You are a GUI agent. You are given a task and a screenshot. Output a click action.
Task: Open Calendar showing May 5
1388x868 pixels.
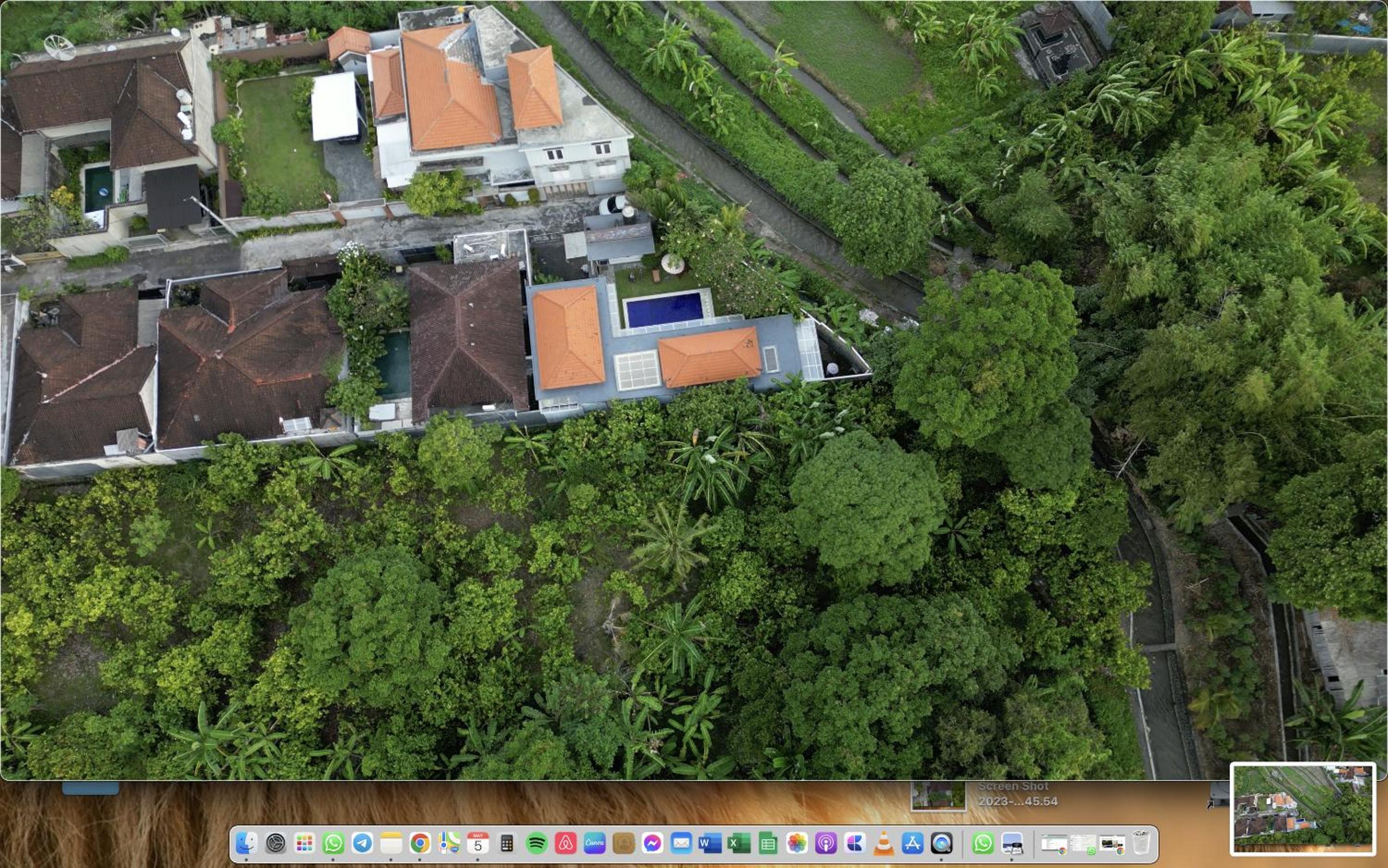478,843
